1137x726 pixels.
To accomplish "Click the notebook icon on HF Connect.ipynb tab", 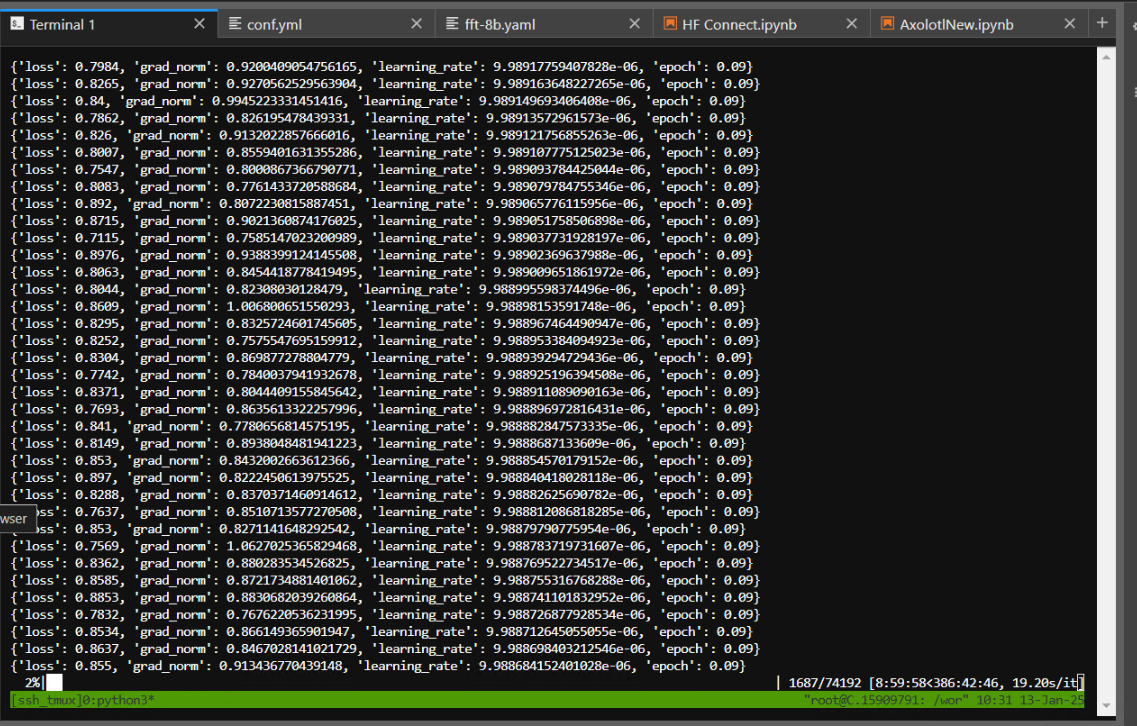I will (670, 24).
